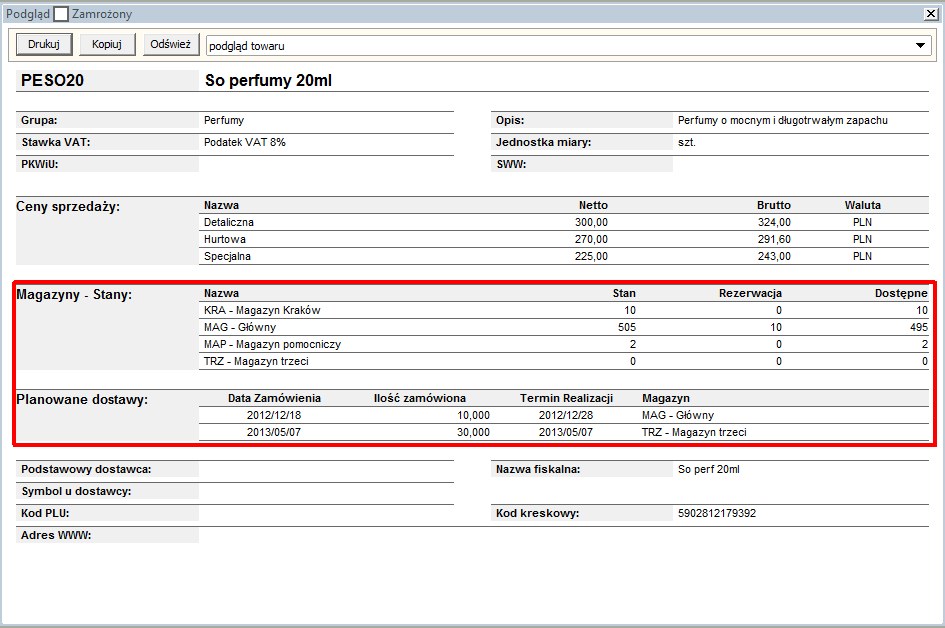Click the 'Adres WWW:' label

pyautogui.click(x=56, y=535)
